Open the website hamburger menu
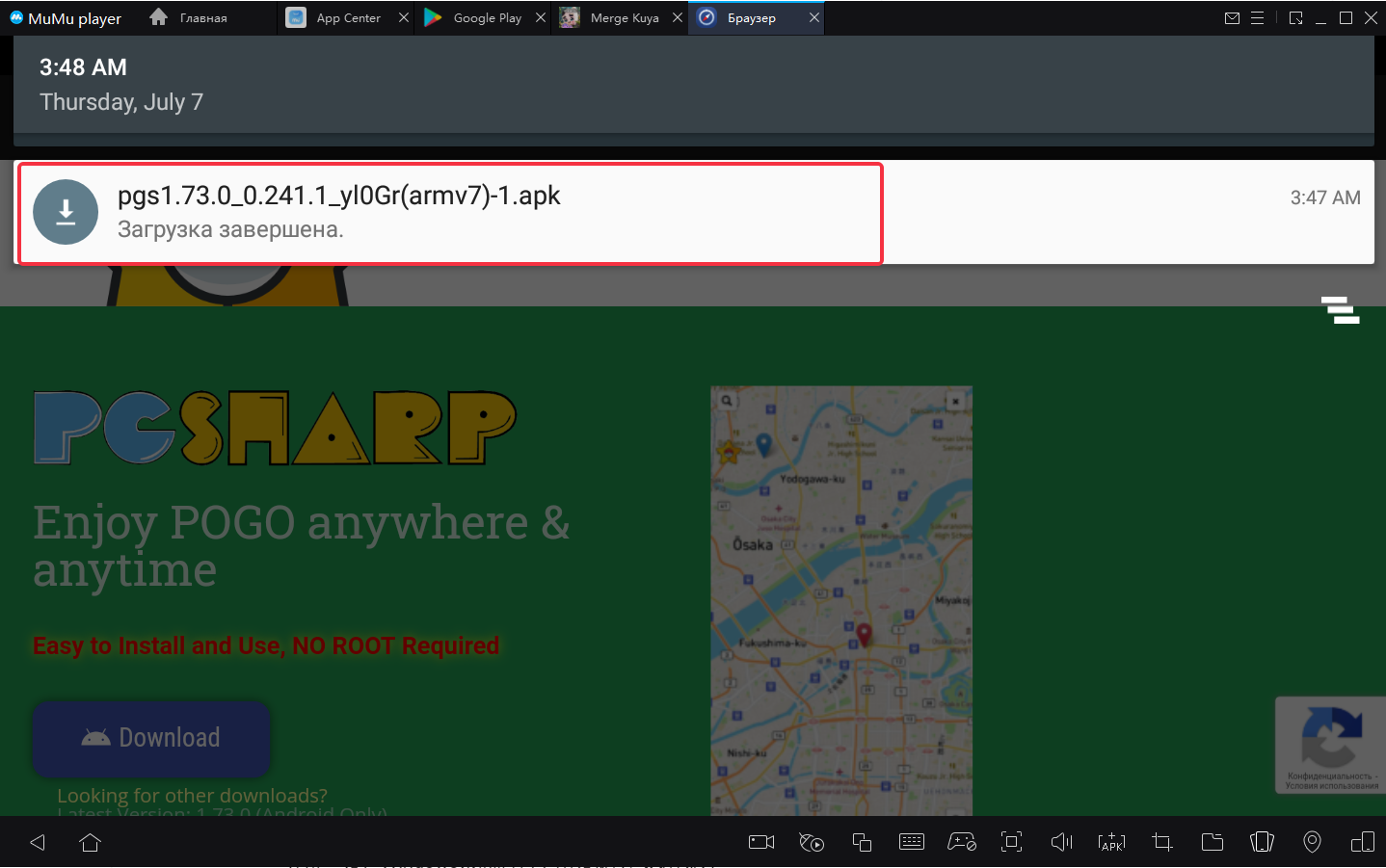This screenshot has width=1386, height=868. pos(1340,310)
